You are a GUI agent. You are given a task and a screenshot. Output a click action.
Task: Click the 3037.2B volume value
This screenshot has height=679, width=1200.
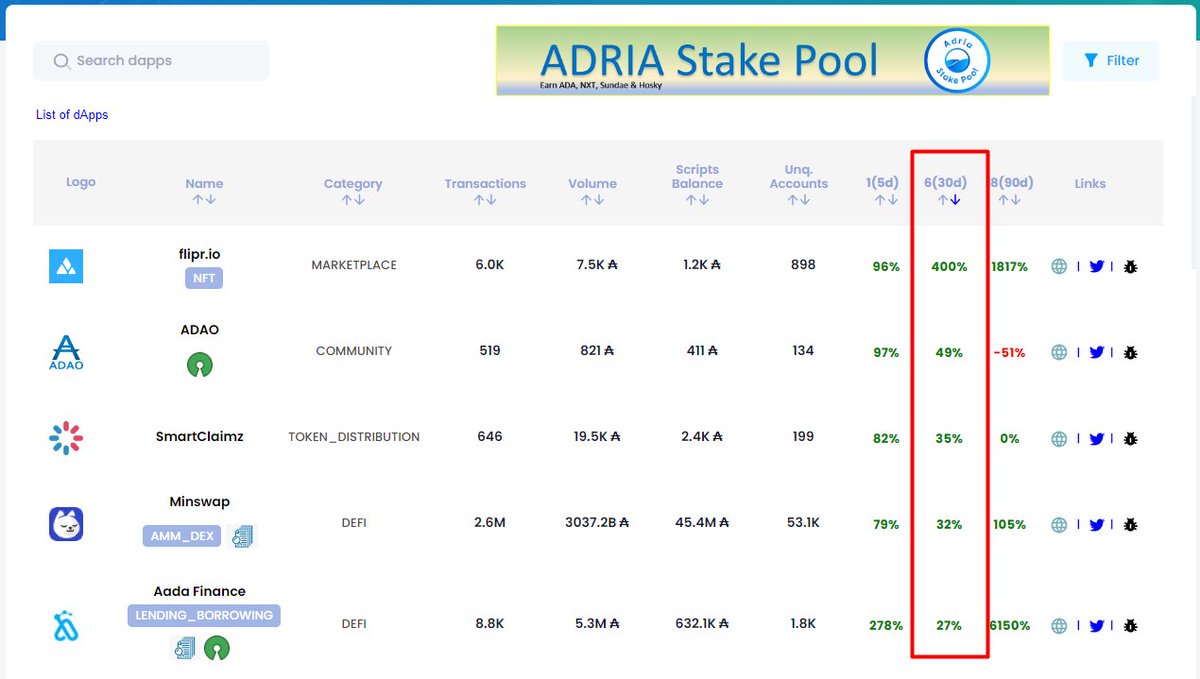tap(596, 522)
